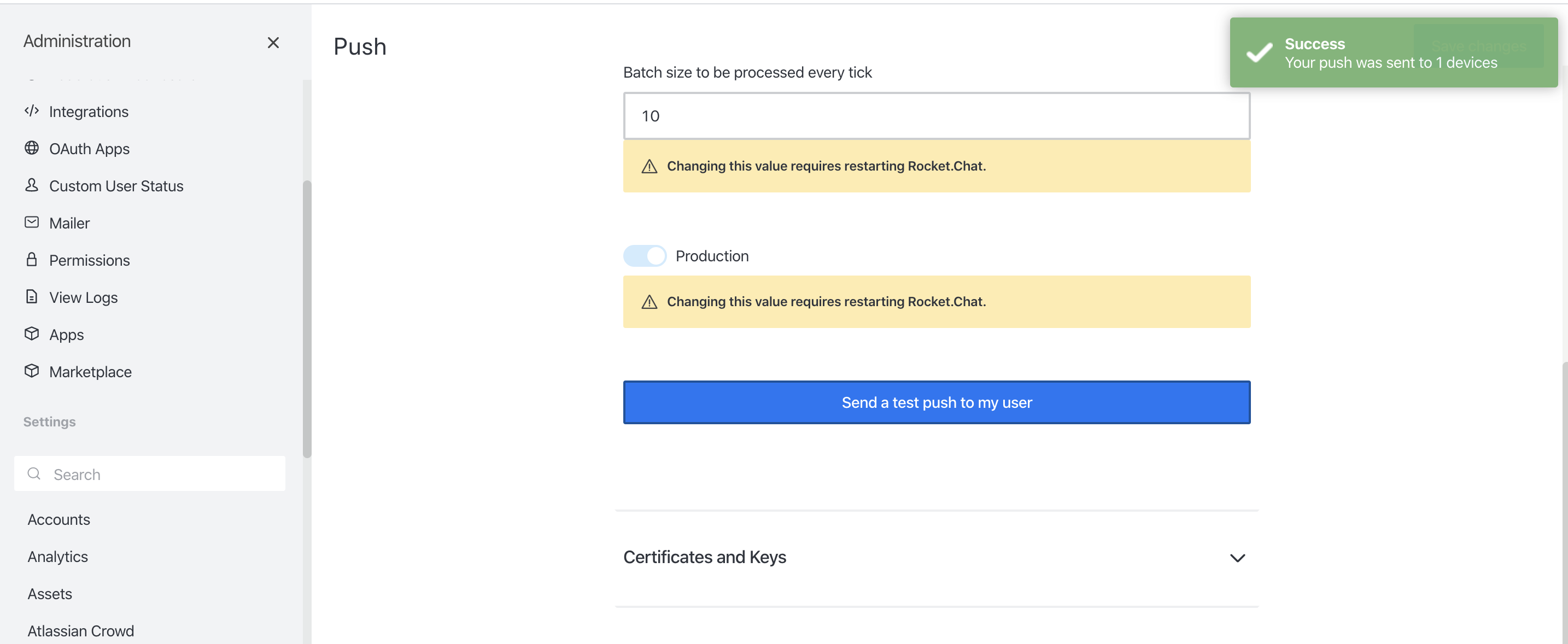Screen dimensions: 1568x644
Task: Toggle the Production switch
Action: [x=645, y=256]
